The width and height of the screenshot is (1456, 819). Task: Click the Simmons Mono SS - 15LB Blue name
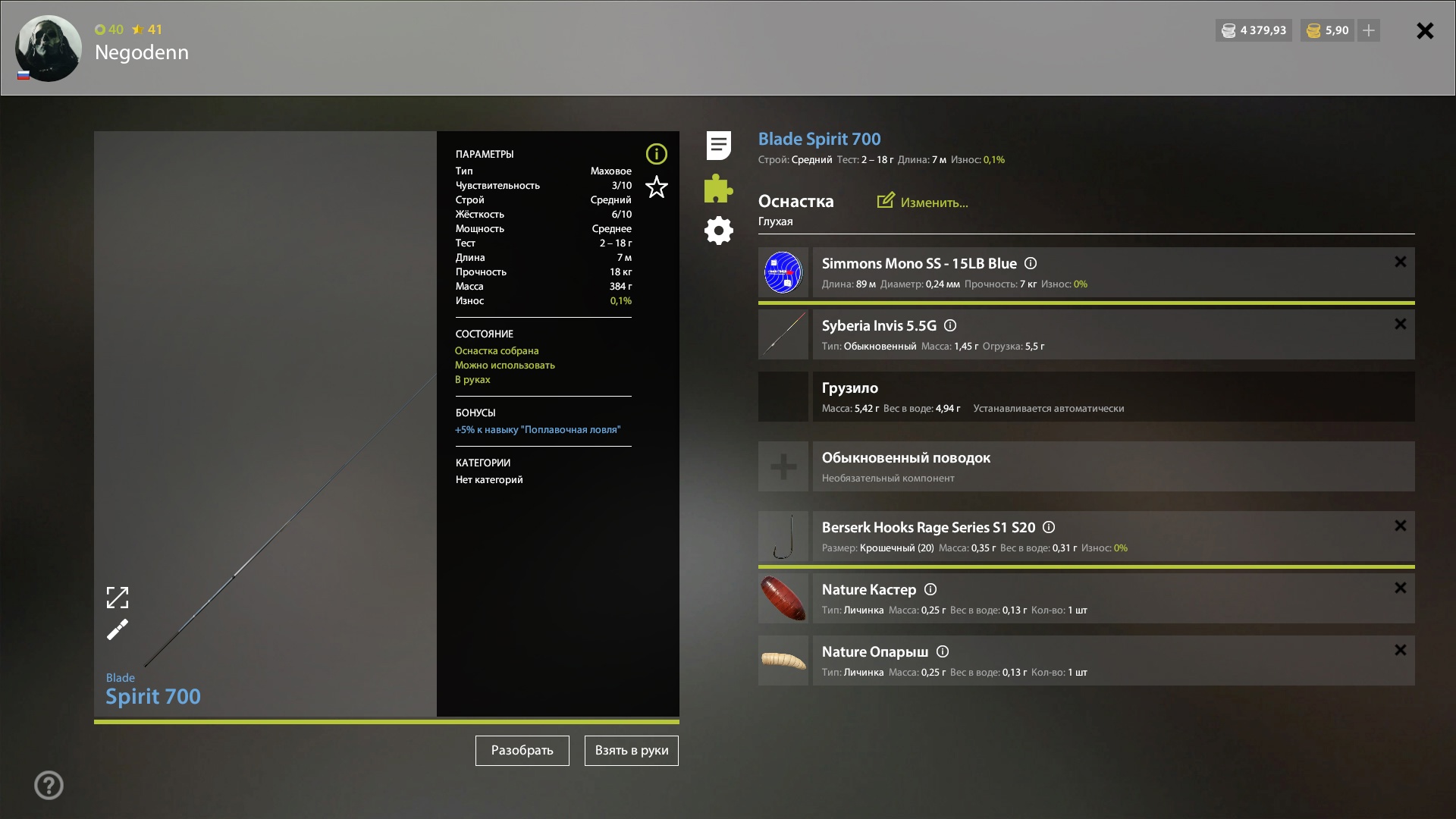click(x=919, y=263)
